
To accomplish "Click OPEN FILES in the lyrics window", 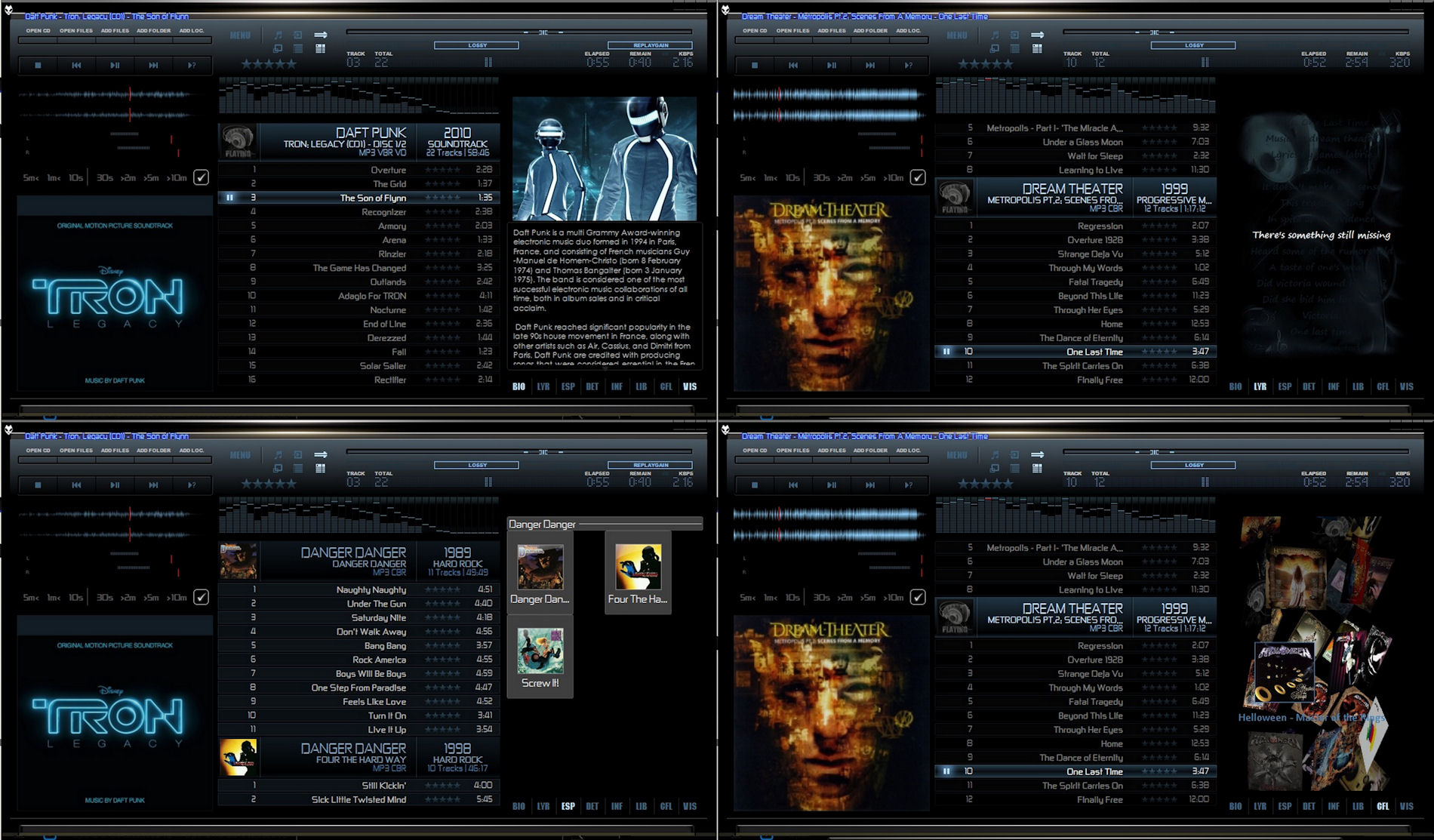I will 793,31.
